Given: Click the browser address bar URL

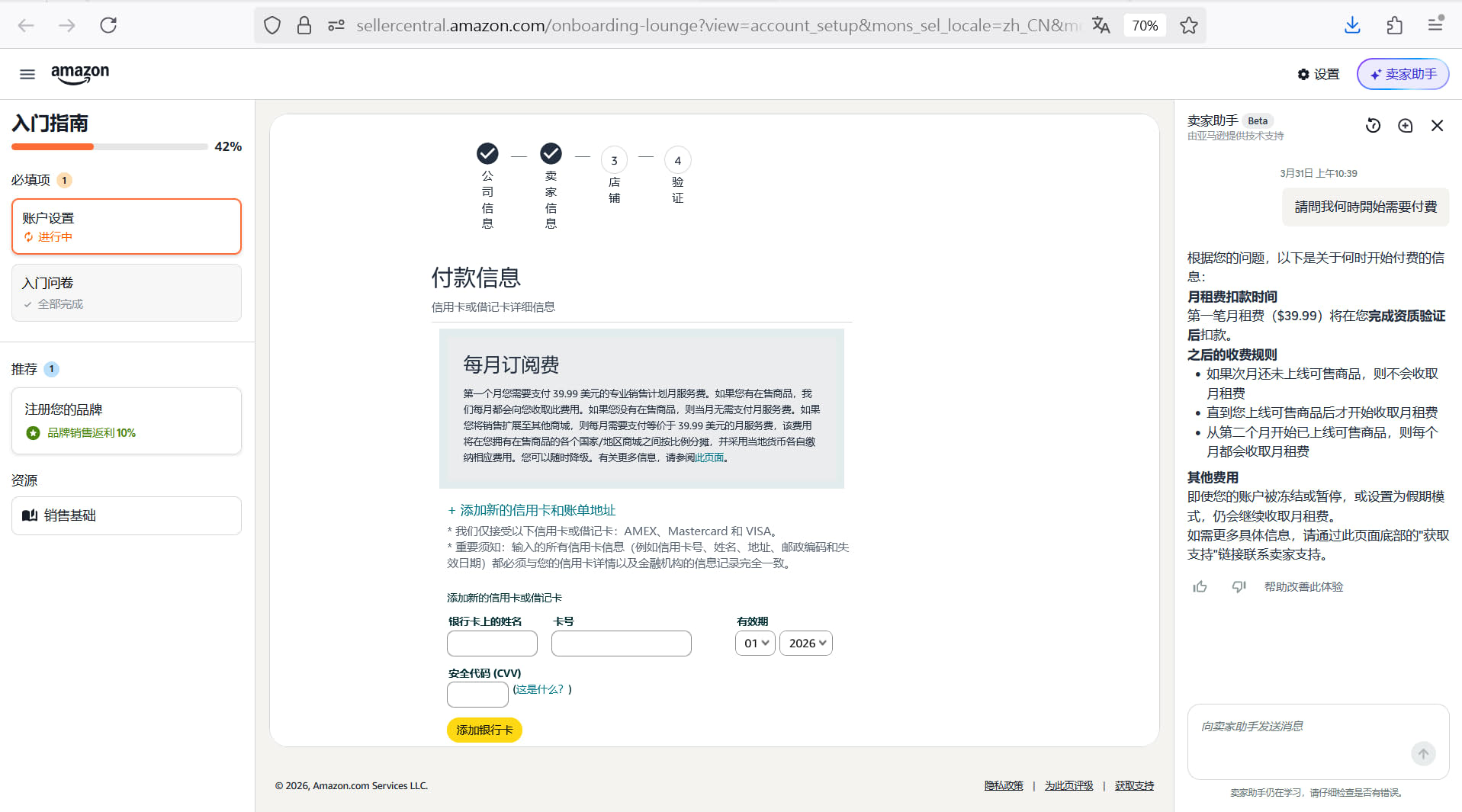Looking at the screenshot, I should click(717, 25).
